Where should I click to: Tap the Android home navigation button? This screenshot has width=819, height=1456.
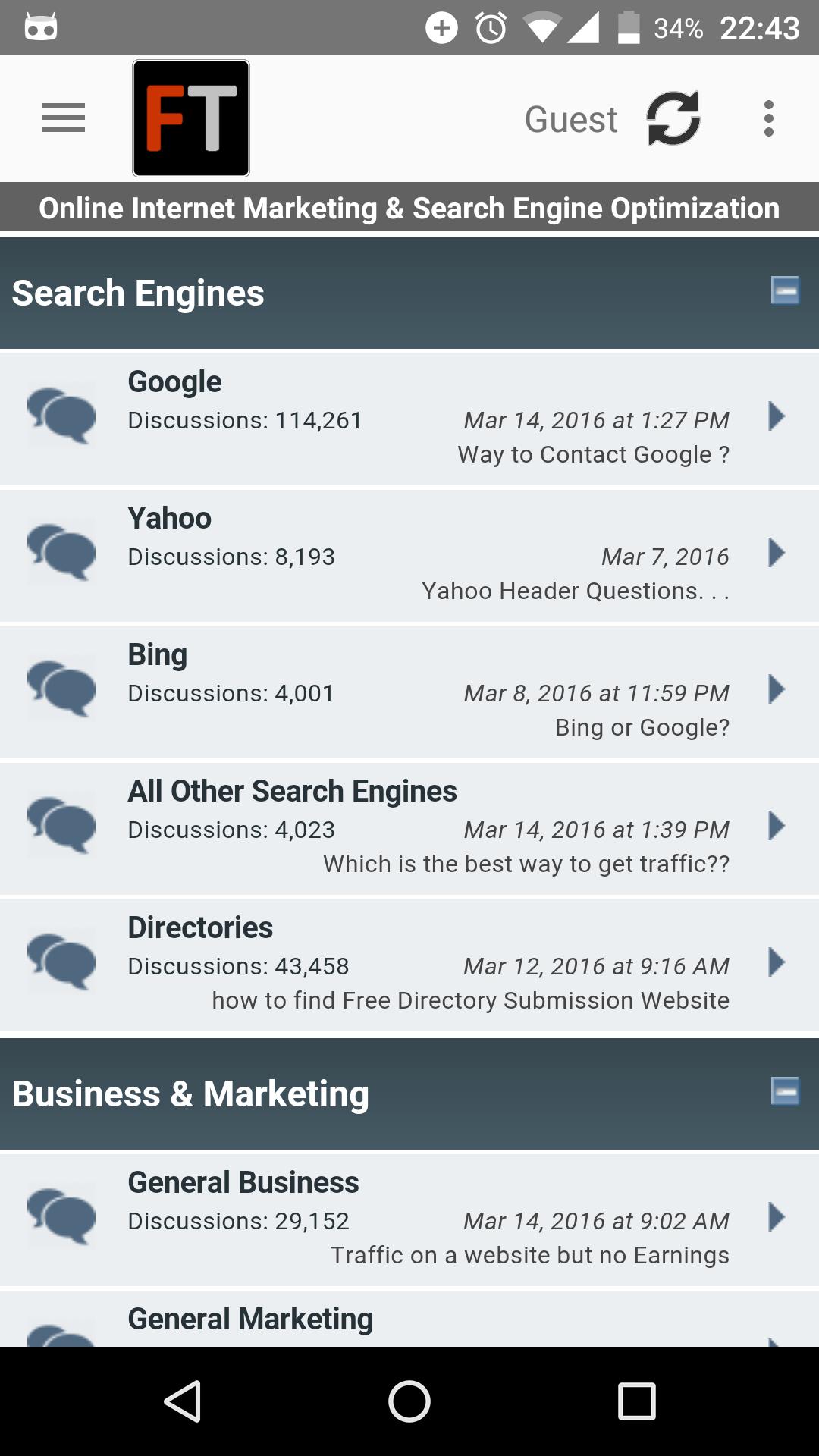(x=409, y=1401)
